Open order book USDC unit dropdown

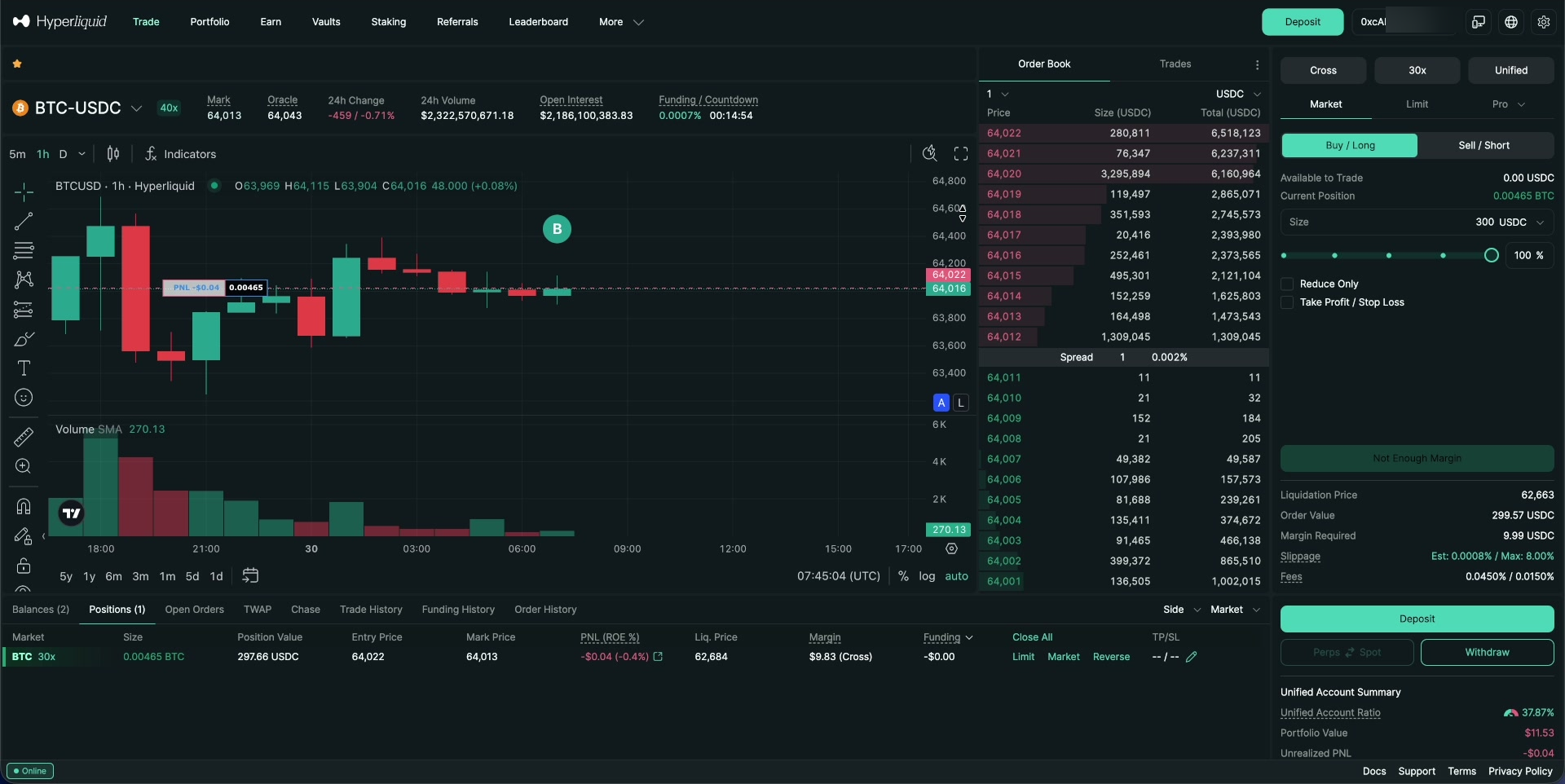click(x=1238, y=94)
